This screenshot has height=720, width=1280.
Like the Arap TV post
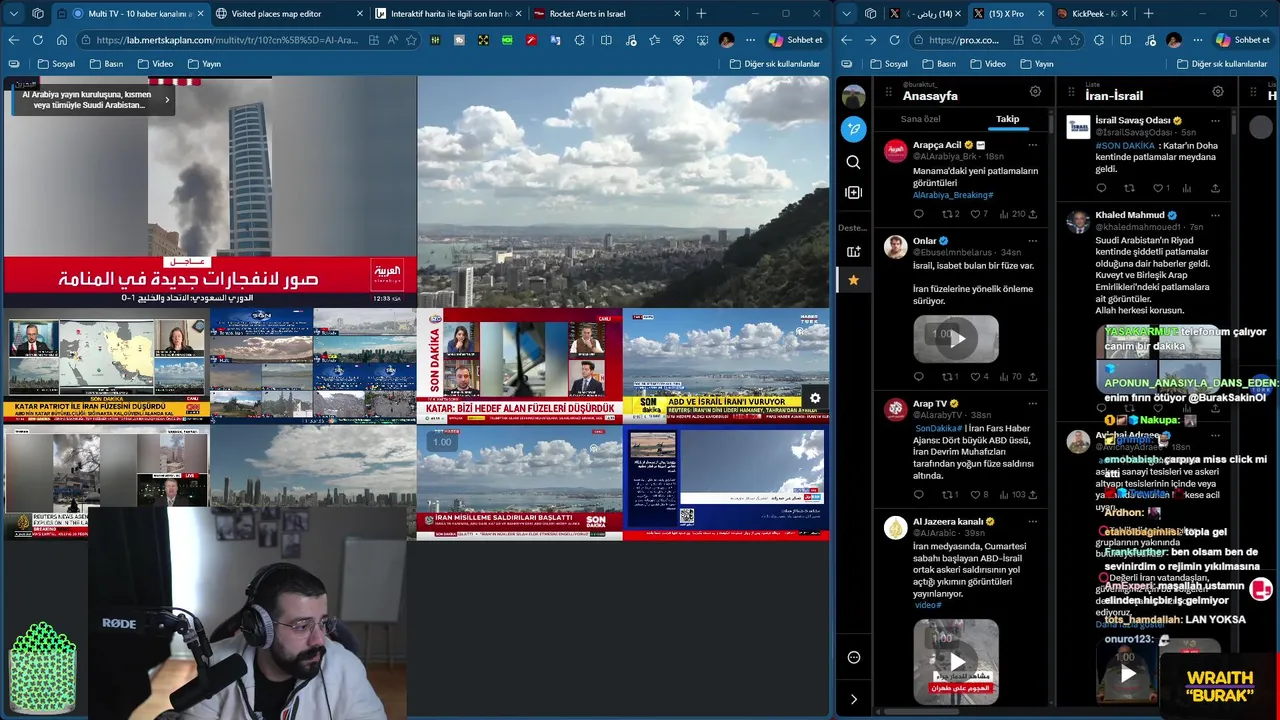click(x=975, y=494)
